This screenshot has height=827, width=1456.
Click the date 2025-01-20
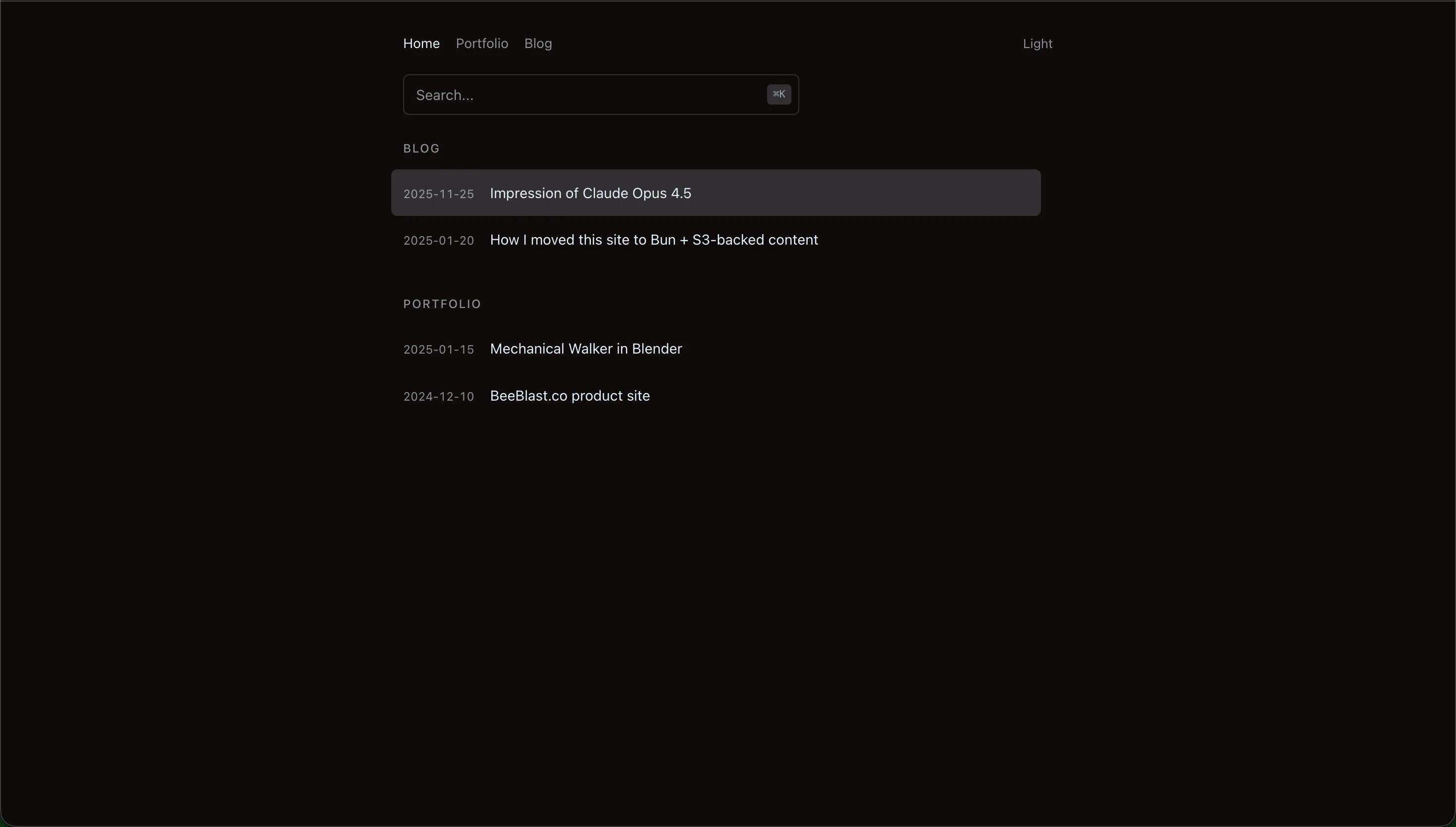coord(438,240)
